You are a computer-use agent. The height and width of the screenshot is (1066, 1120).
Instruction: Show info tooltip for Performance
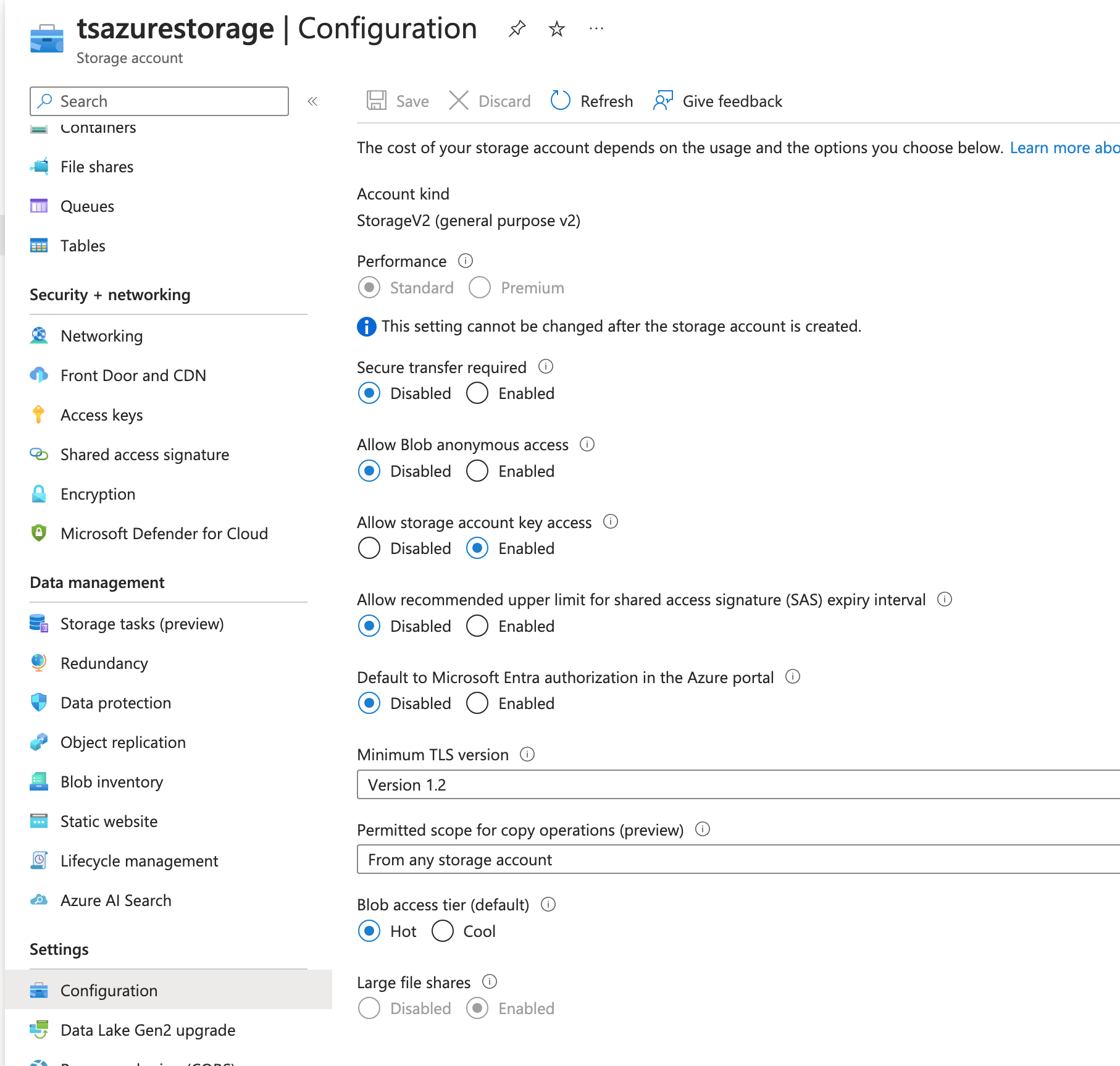[466, 261]
